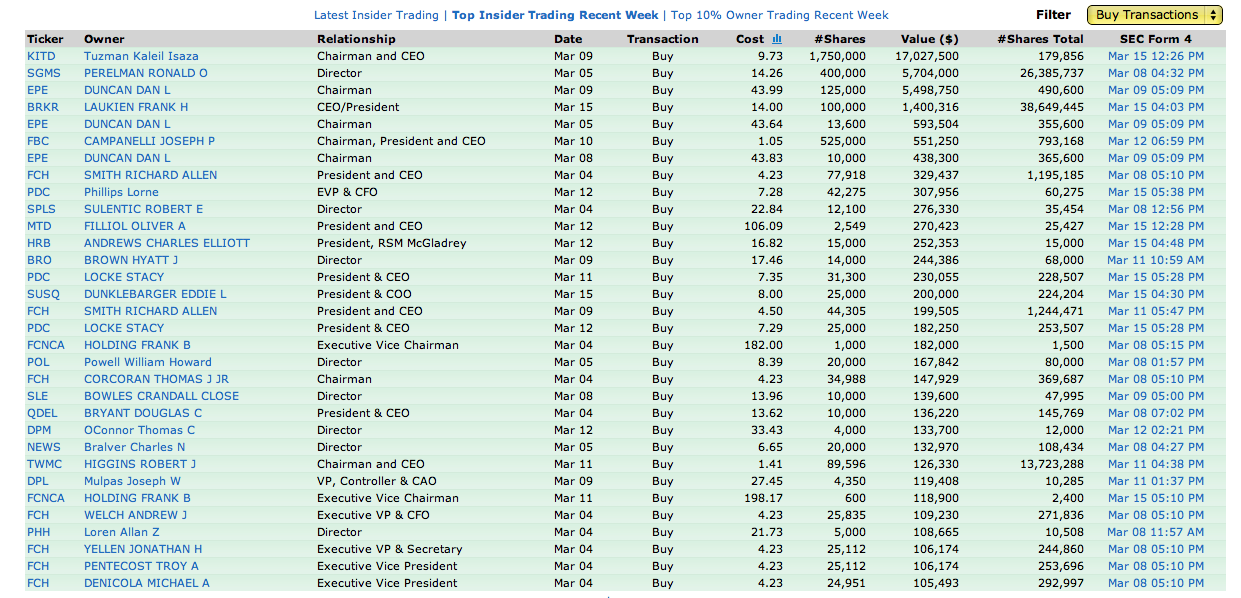Open the TWMC ticker link

pos(44,464)
